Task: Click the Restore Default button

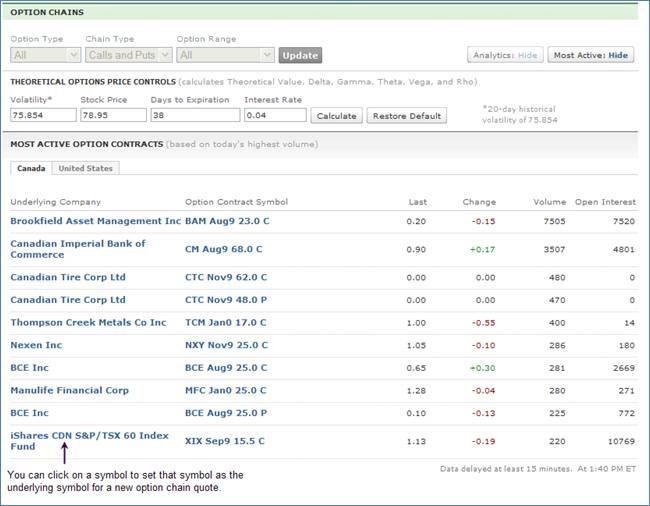Action: (x=407, y=116)
